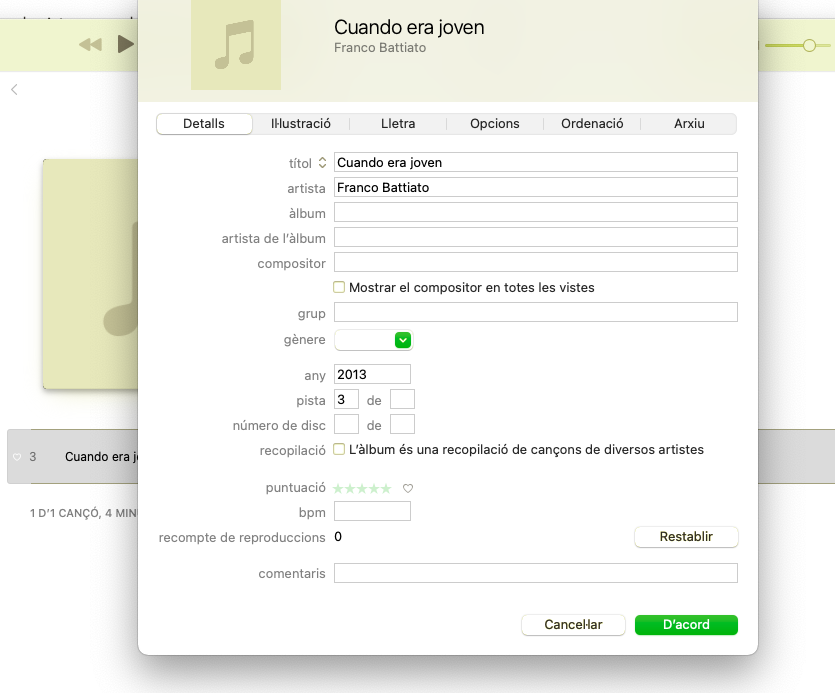The image size is (835, 693).
Task: Click the back chevron arrow
Action: point(15,90)
